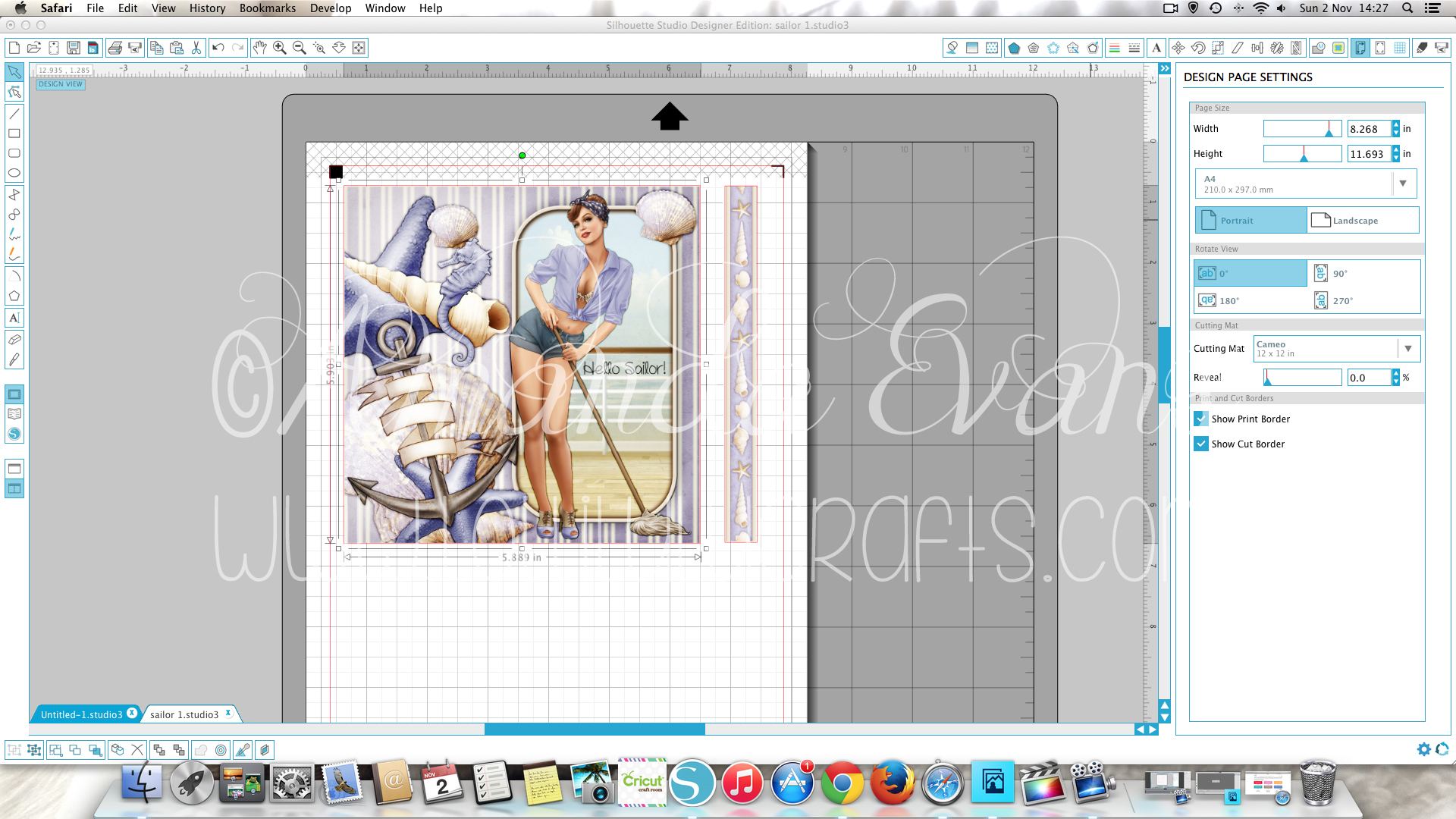Copy selection with the copy icon

[x=157, y=48]
